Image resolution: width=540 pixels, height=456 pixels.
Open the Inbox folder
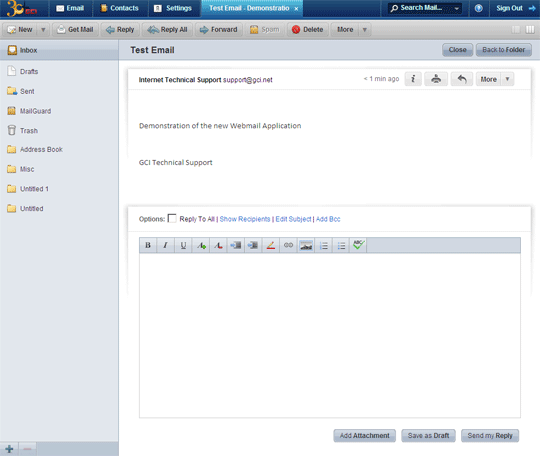point(59,50)
